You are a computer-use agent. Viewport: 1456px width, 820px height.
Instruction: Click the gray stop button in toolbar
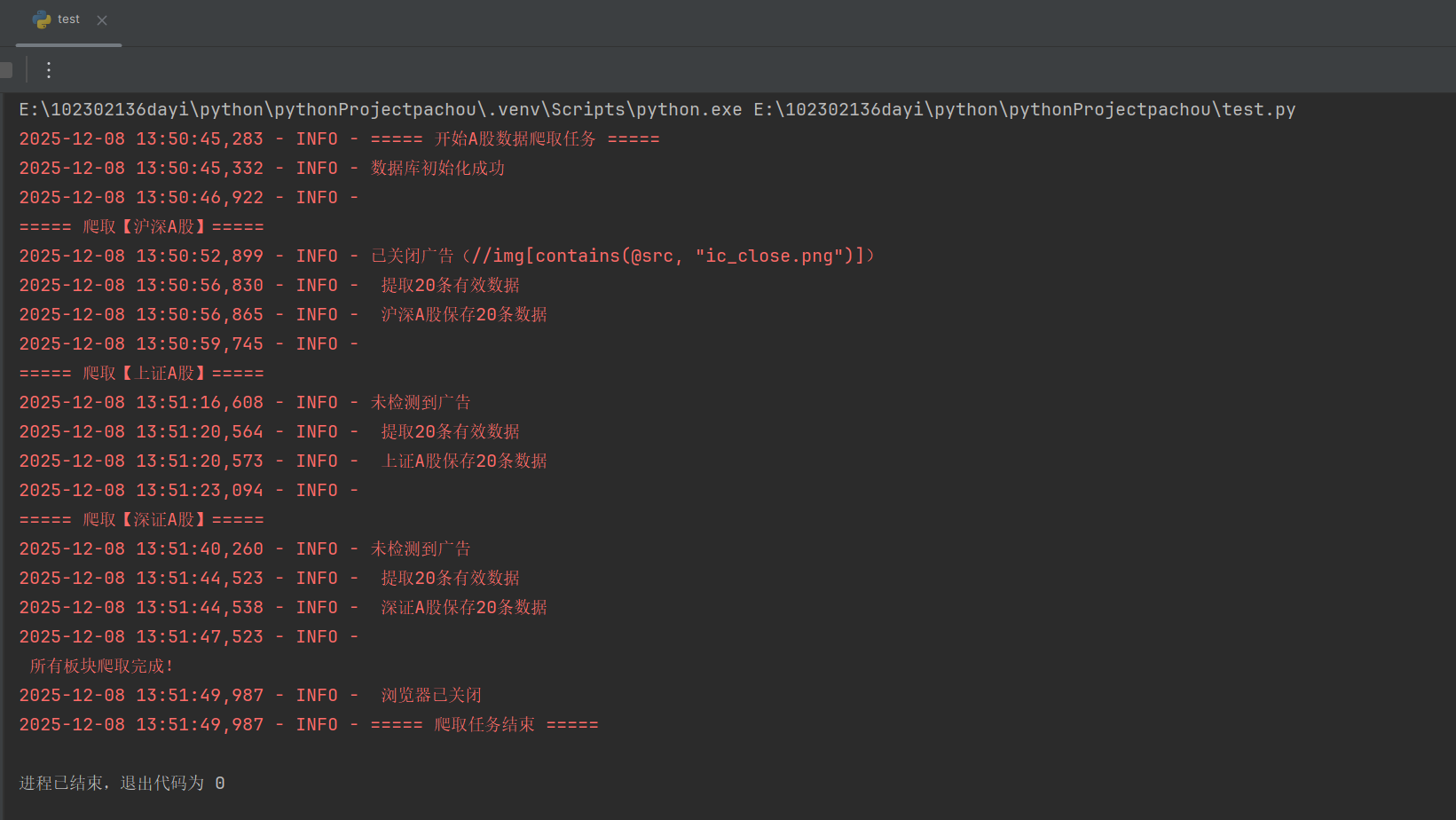coord(6,70)
